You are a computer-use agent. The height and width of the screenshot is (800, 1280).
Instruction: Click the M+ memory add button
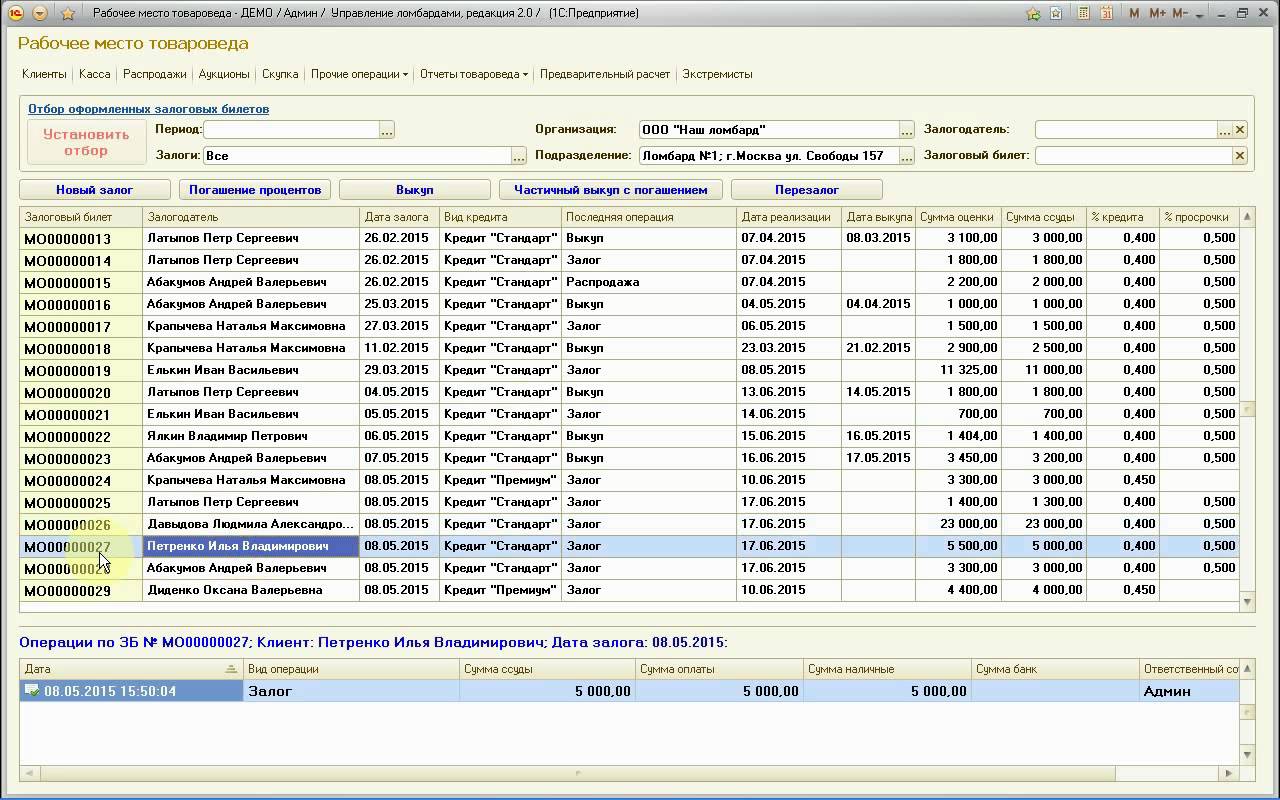click(x=1157, y=13)
